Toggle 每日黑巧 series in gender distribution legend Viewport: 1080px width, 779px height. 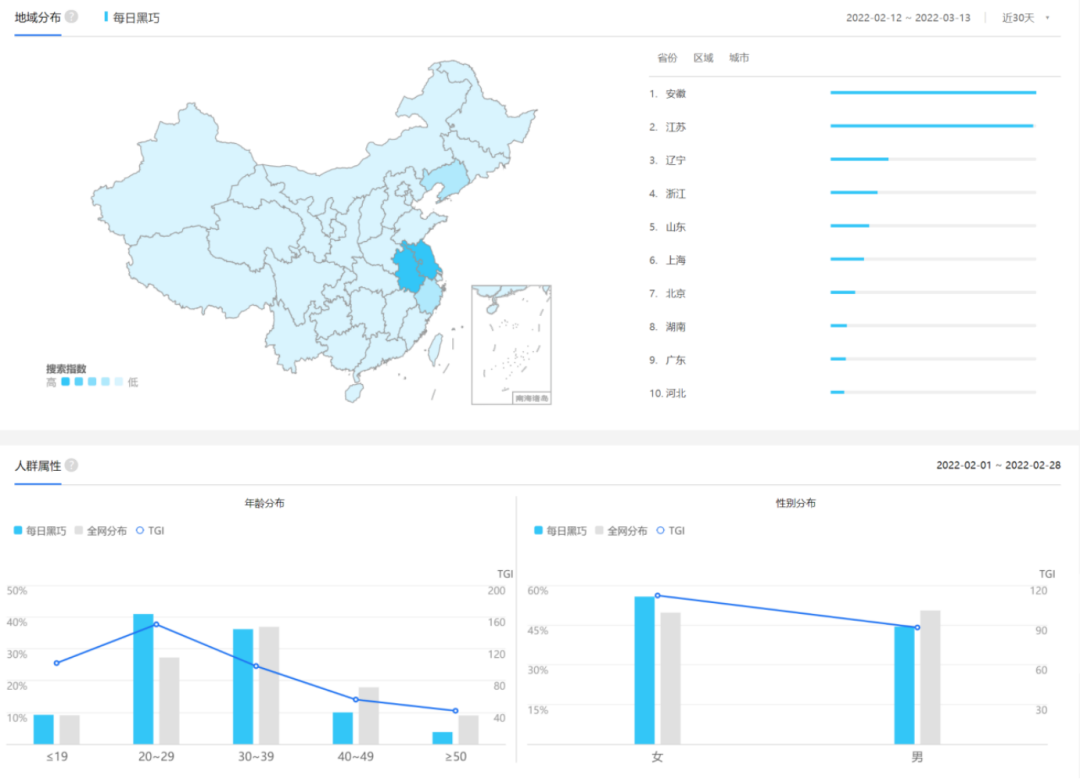(x=561, y=531)
